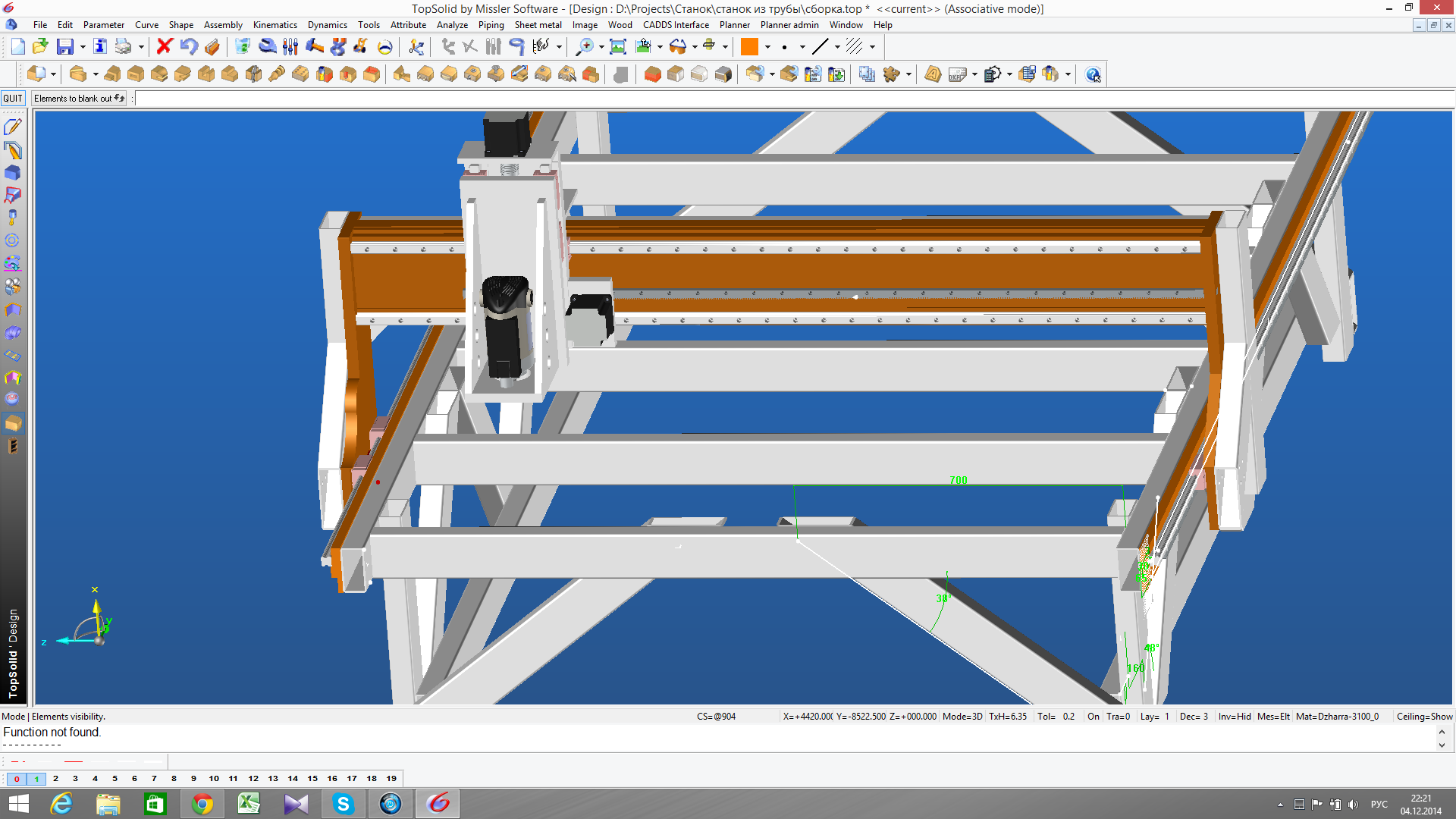Expand the line style dropdown arrow
Image resolution: width=1456 pixels, height=819 pixels.
(x=837, y=47)
